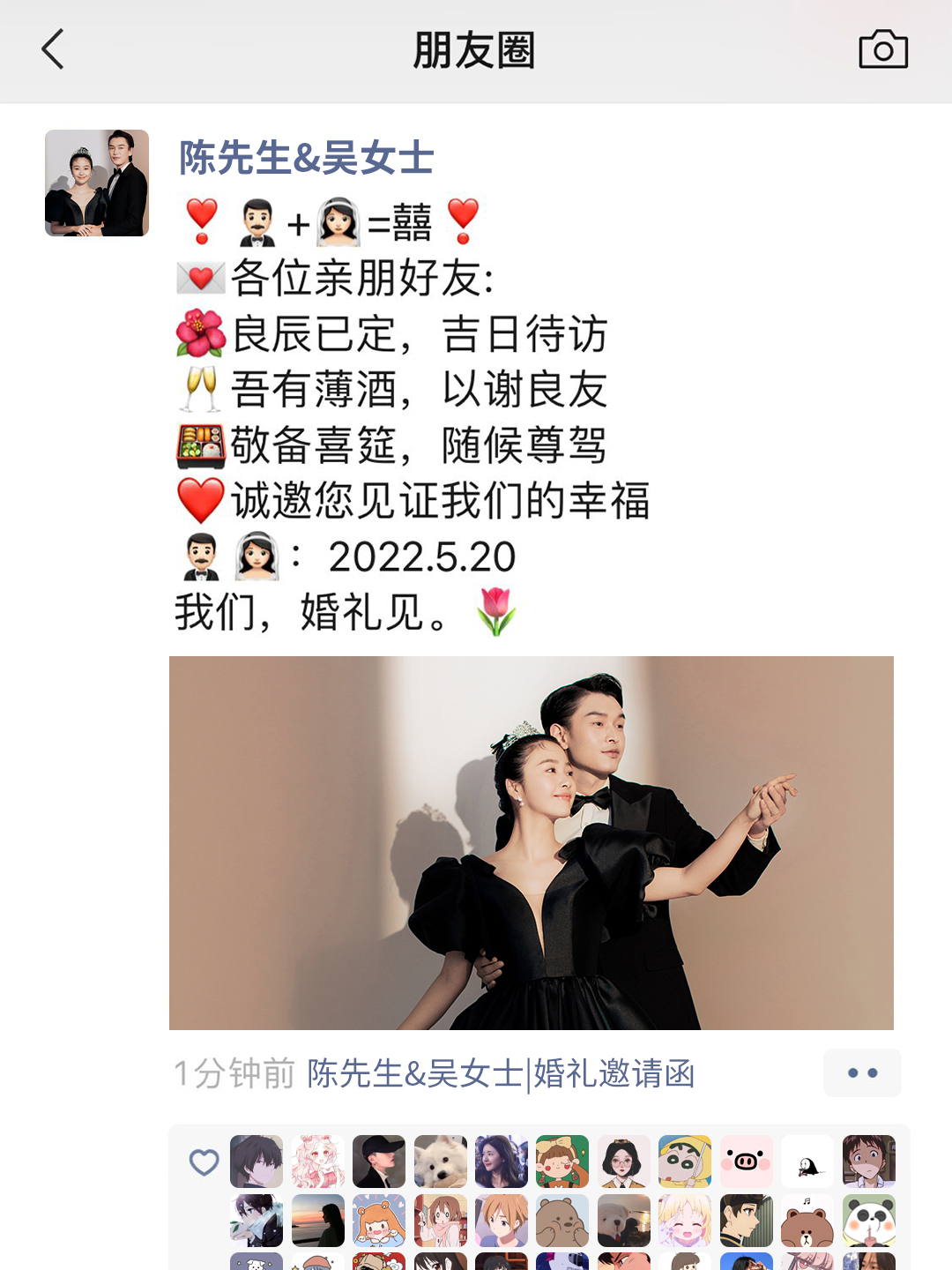
Task: Tap the back arrow in the header
Action: 53,49
